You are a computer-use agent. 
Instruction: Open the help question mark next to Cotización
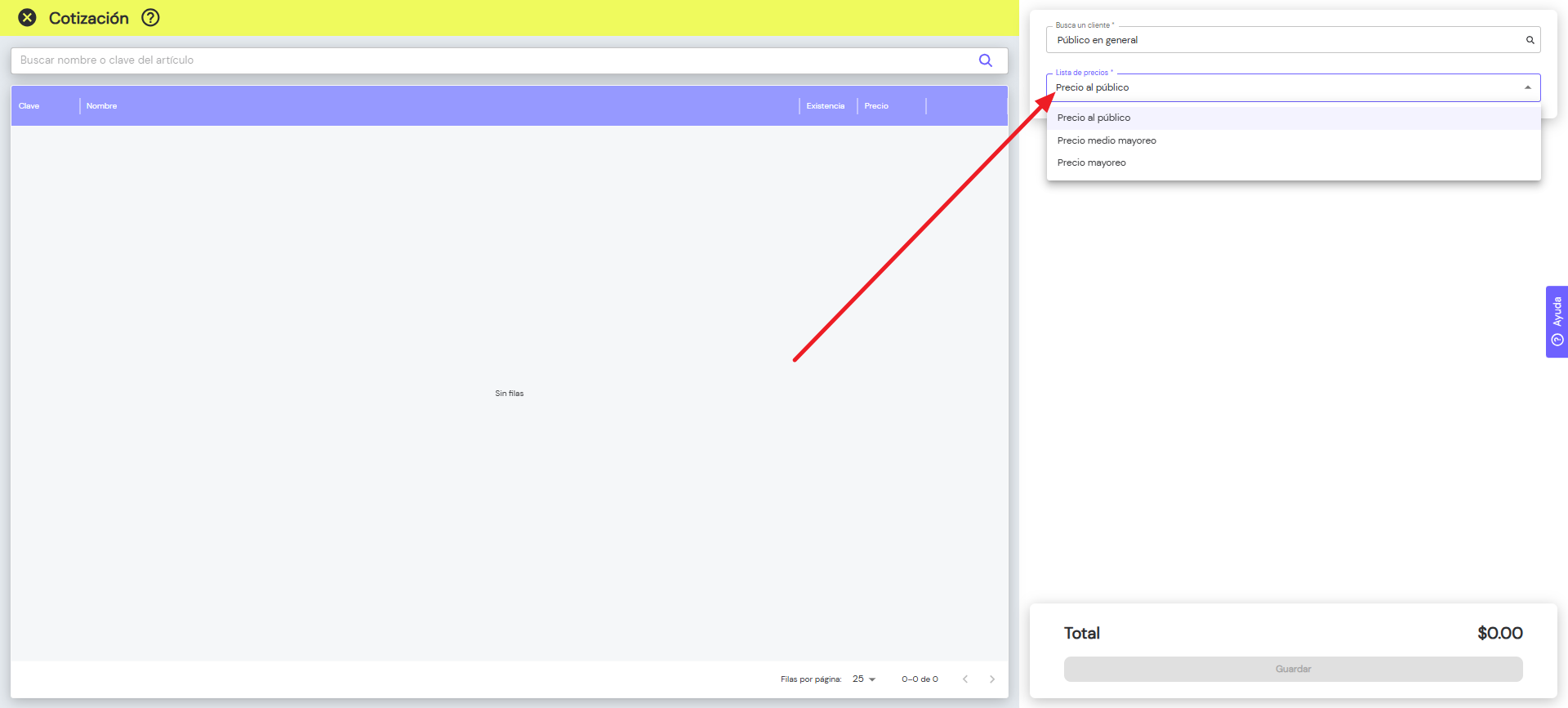150,17
